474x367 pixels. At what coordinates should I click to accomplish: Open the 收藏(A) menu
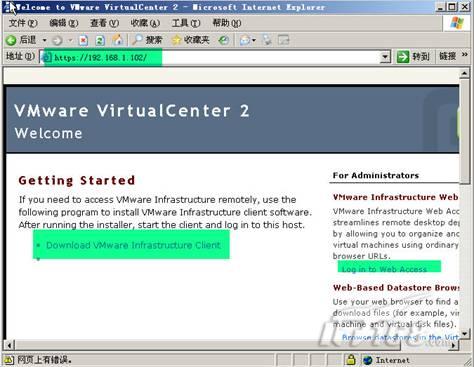pyautogui.click(x=145, y=23)
